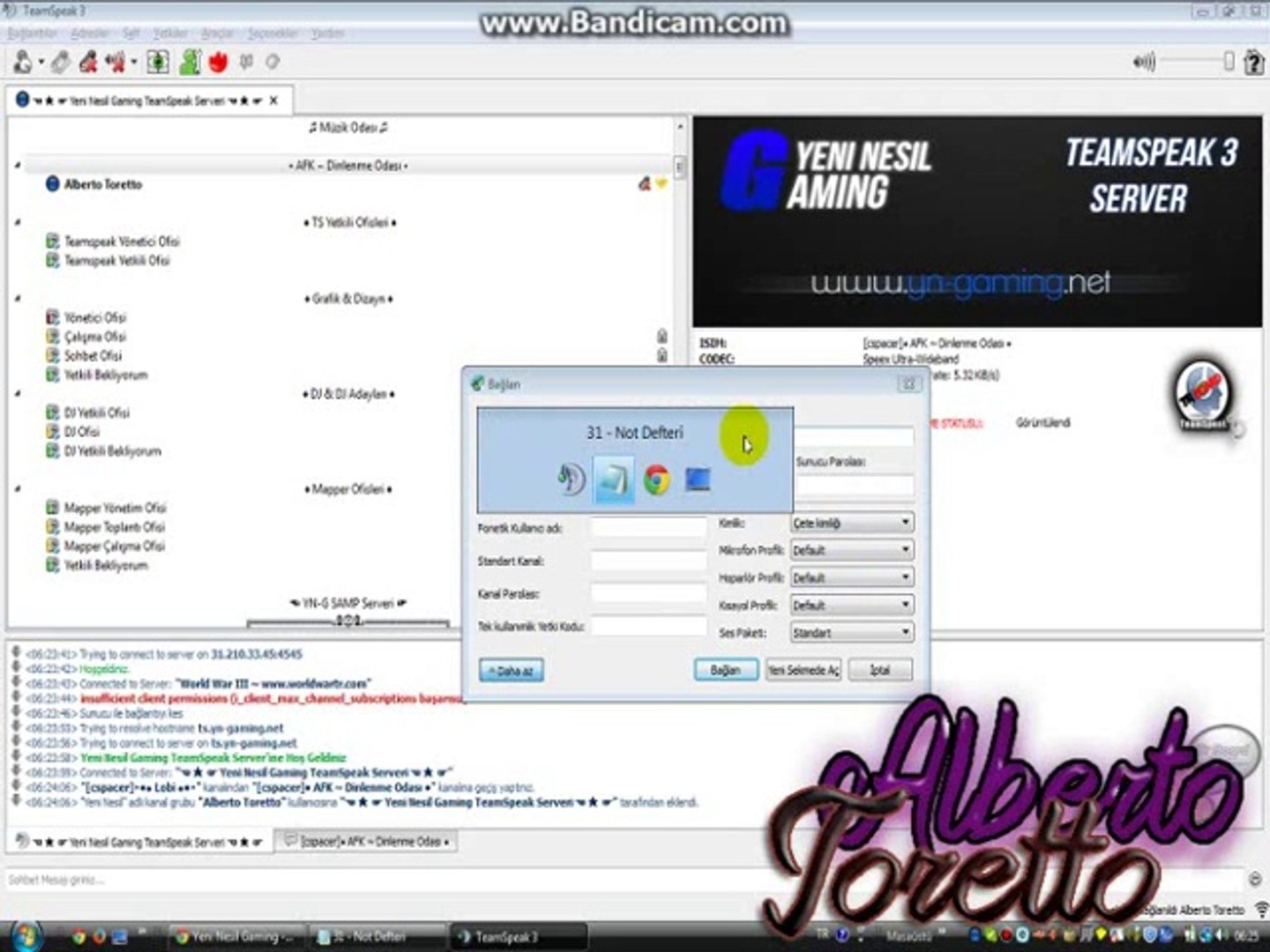Screen dimensions: 1270x952
Task: Click the help question mark icon
Action: (1253, 63)
